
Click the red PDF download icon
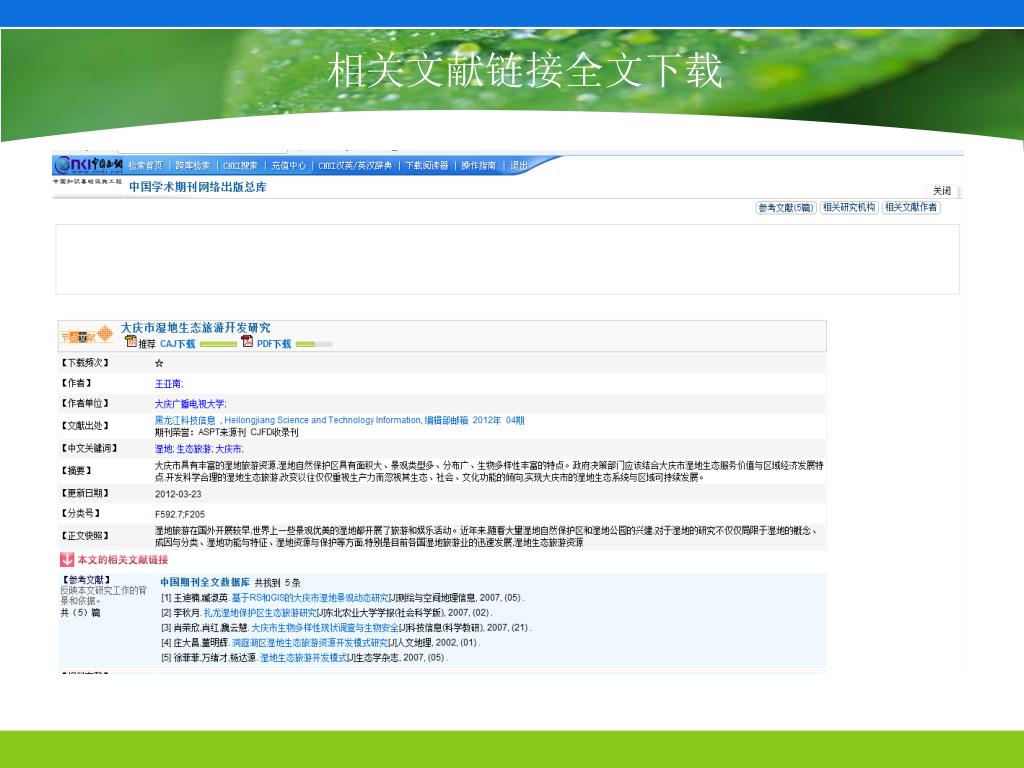click(247, 342)
